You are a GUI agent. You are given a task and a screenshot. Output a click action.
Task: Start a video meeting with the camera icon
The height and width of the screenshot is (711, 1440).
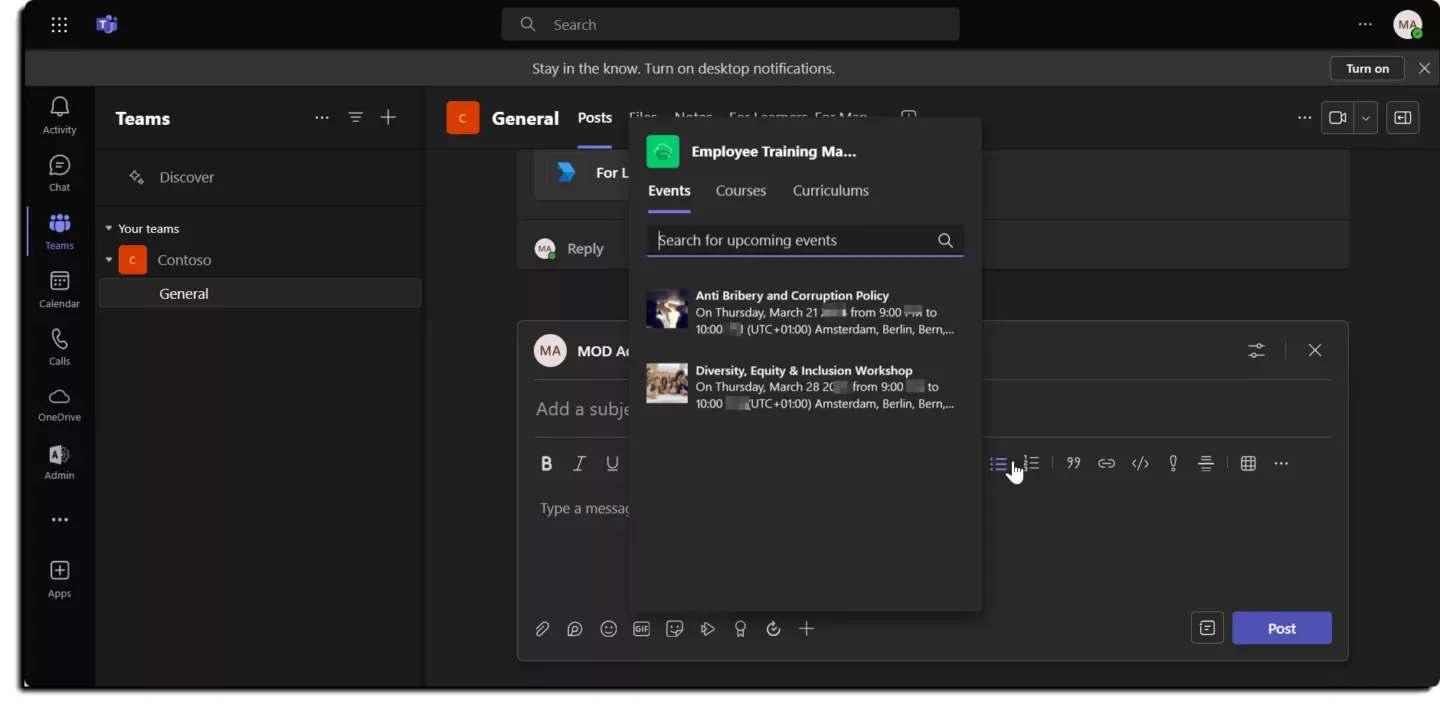pyautogui.click(x=1337, y=118)
